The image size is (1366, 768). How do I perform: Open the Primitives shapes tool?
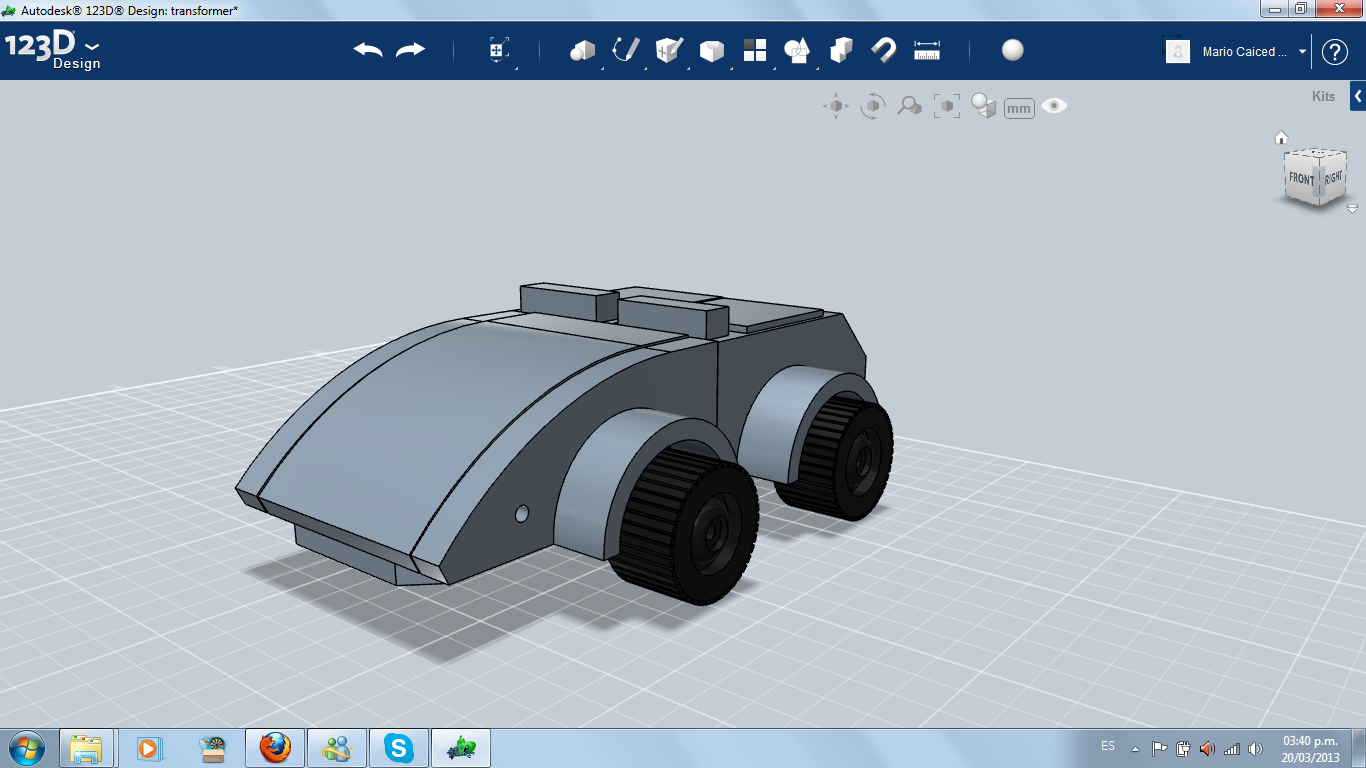582,50
